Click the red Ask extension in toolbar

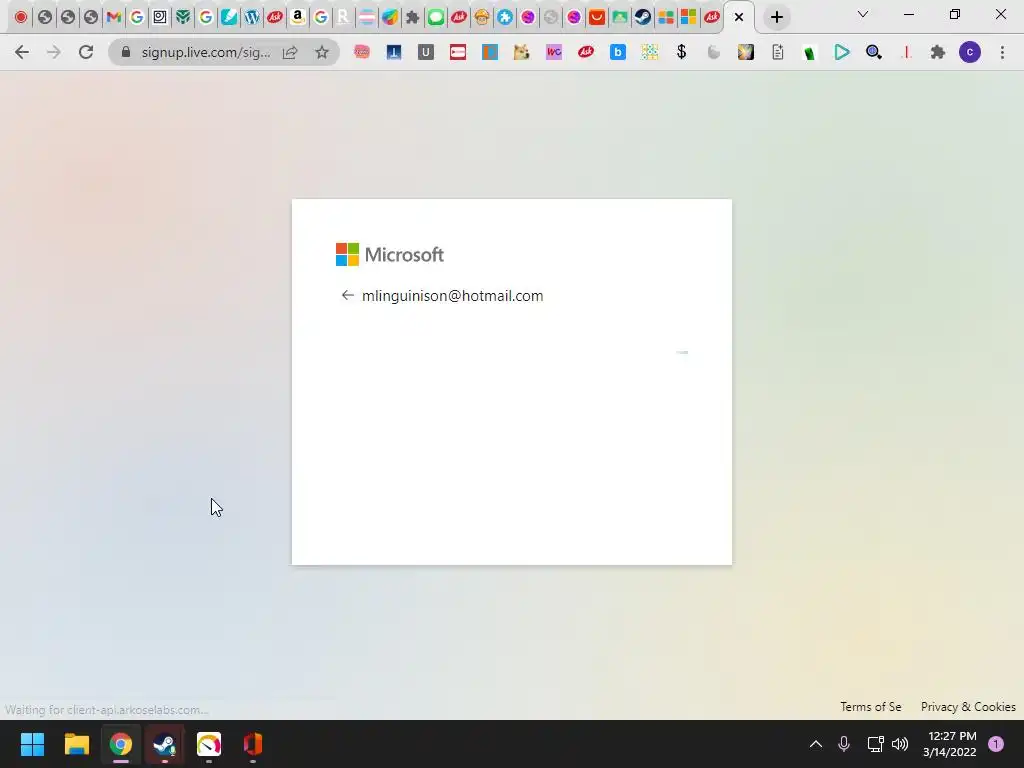586,52
